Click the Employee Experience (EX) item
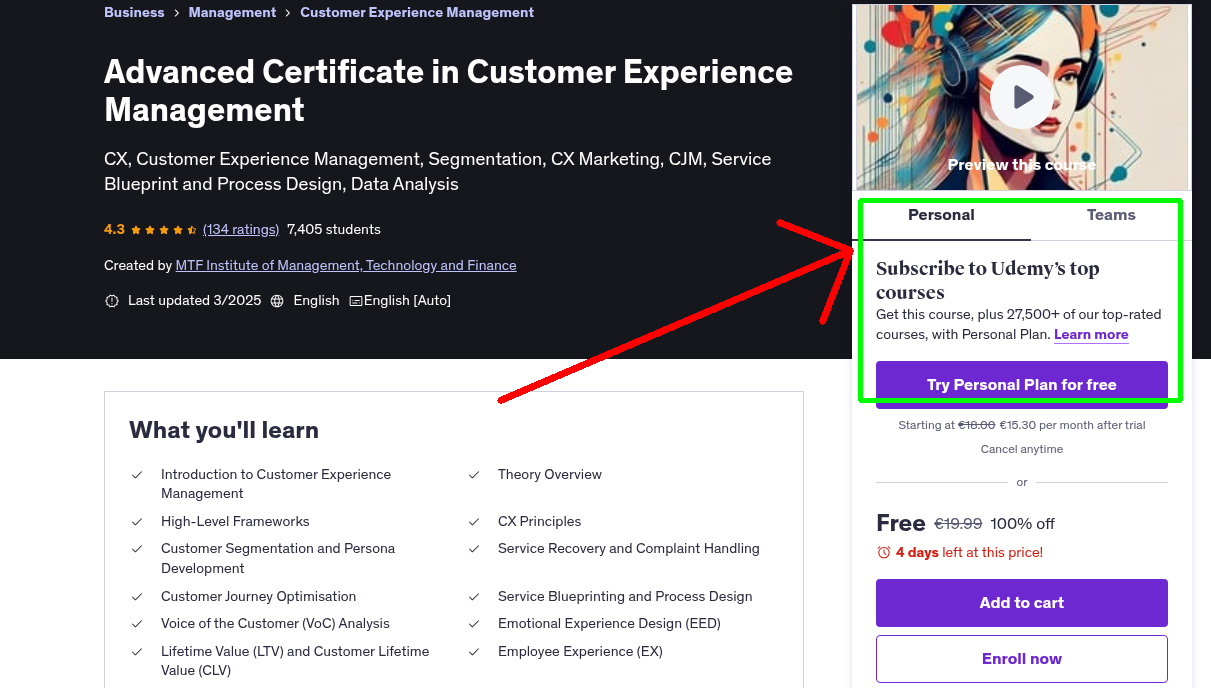Screen dimensions: 1211x688 pos(580,651)
